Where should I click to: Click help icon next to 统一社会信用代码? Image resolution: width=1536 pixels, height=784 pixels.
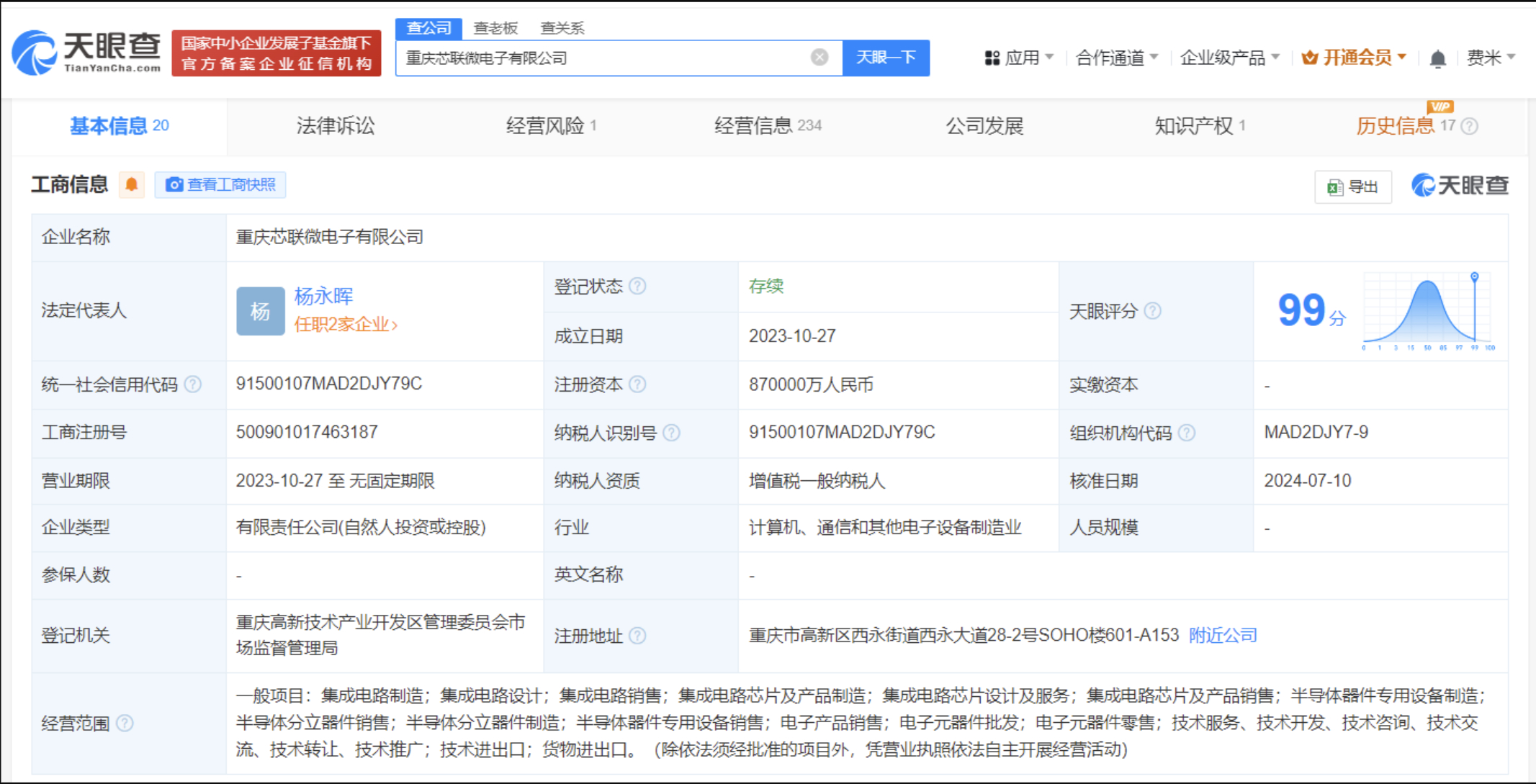[x=192, y=384]
